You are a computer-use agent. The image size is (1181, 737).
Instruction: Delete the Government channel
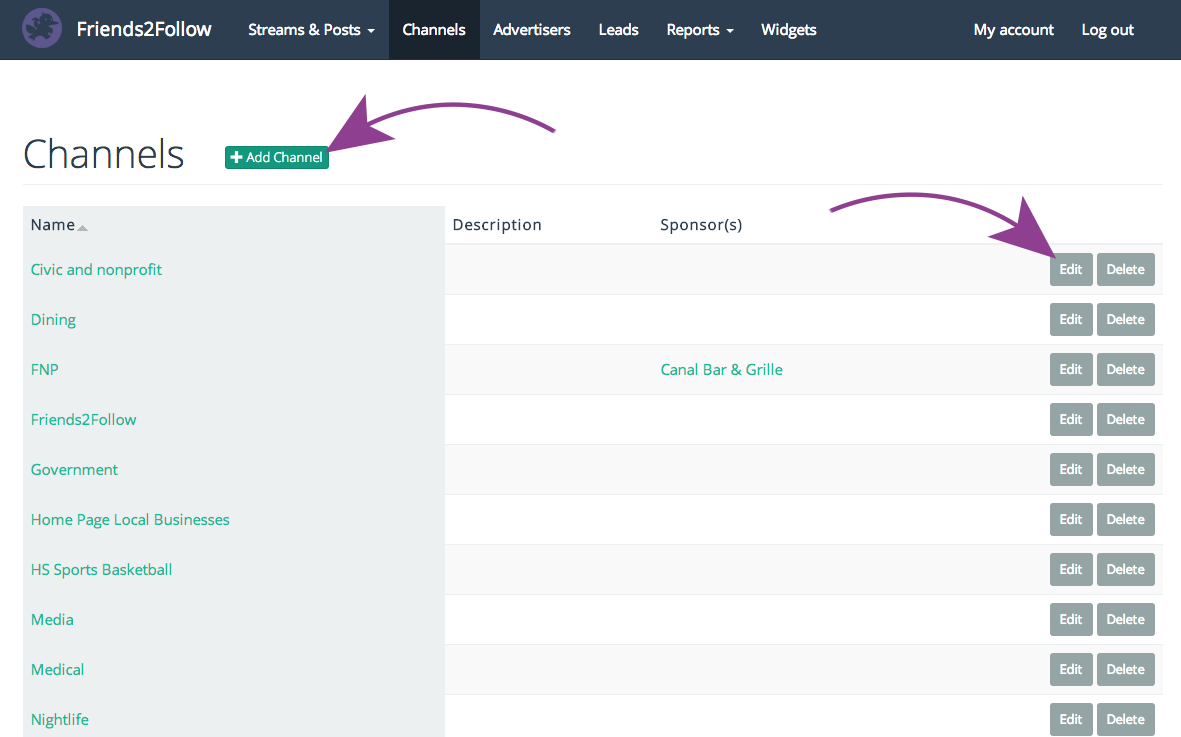(1125, 469)
